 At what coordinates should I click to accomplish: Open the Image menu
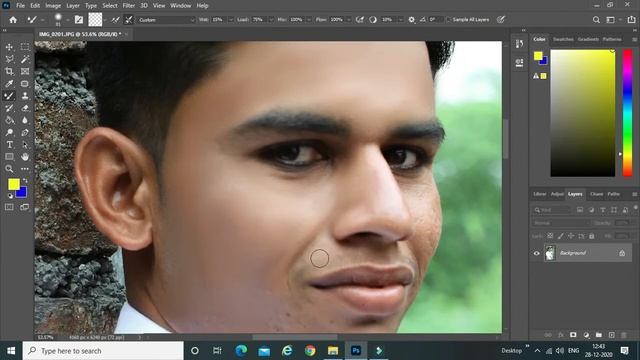point(53,6)
